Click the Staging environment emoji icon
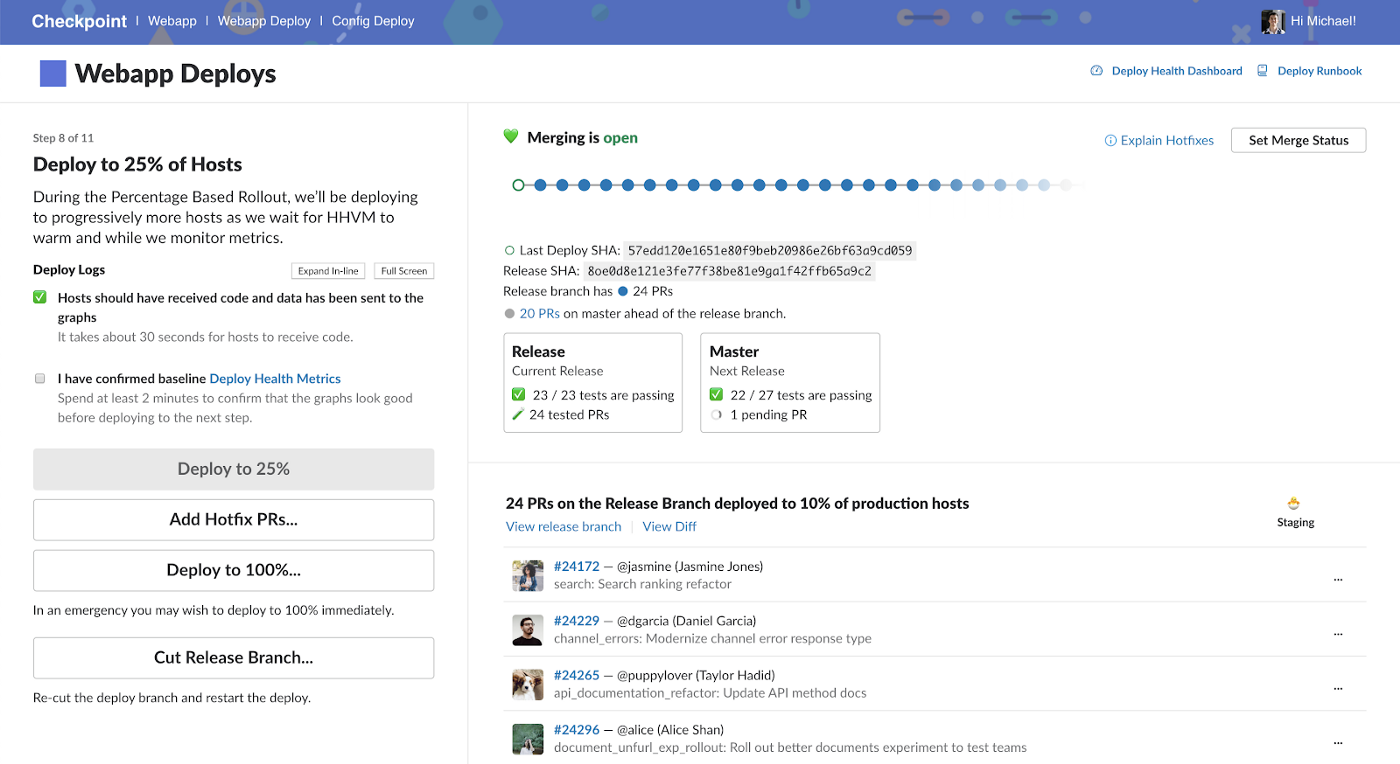 (1294, 503)
